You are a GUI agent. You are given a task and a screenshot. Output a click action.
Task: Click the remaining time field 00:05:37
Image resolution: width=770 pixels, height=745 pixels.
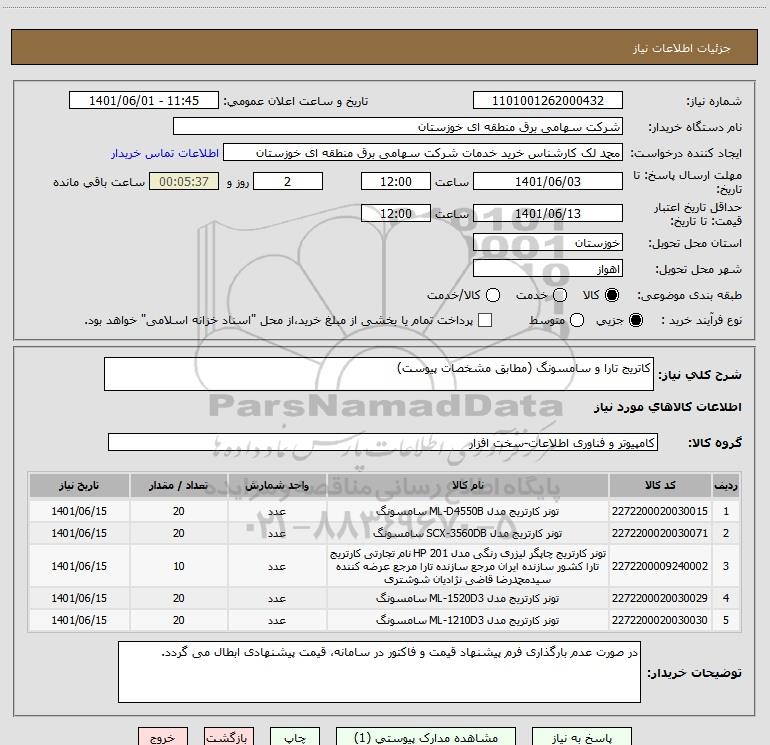point(184,182)
